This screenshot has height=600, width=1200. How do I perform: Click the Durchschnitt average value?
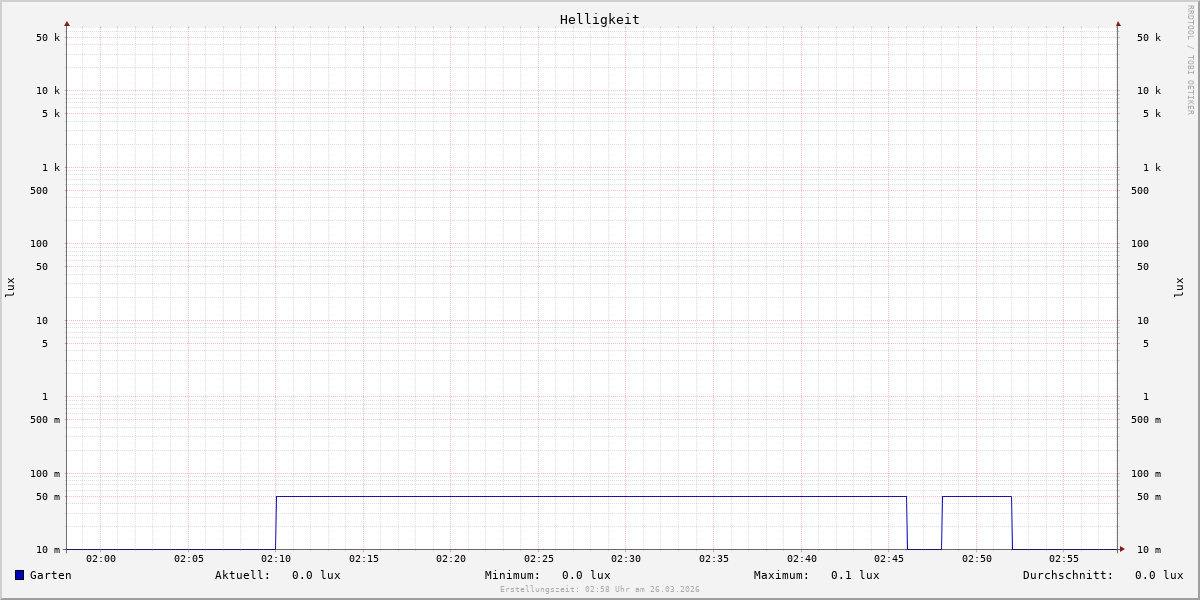coord(1158,575)
